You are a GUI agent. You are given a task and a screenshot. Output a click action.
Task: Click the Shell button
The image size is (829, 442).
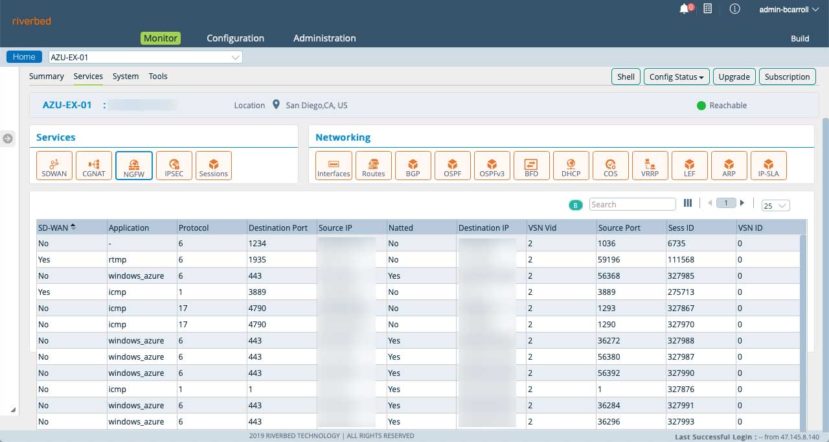pos(626,77)
